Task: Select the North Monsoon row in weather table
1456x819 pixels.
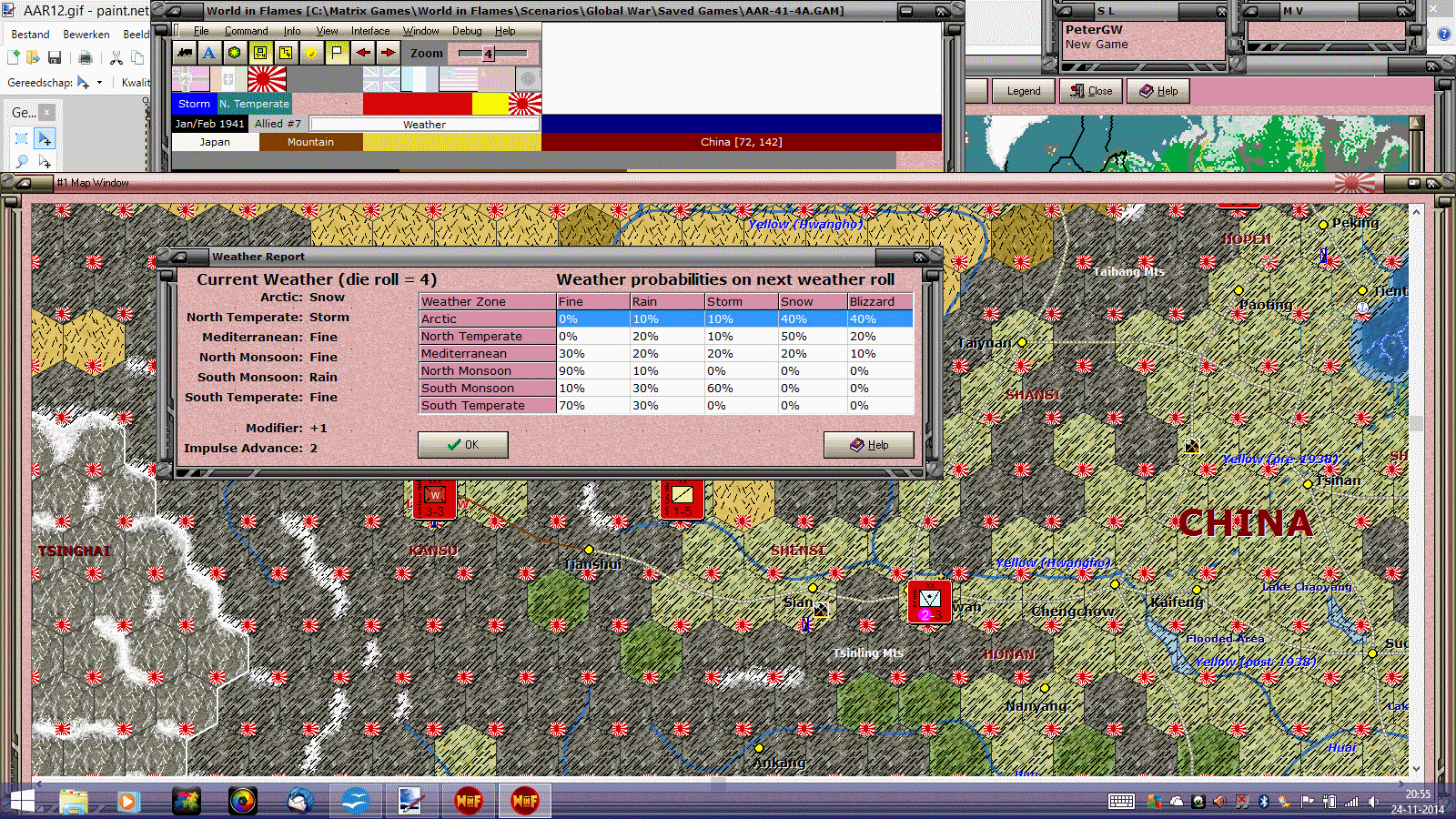Action: (x=666, y=370)
